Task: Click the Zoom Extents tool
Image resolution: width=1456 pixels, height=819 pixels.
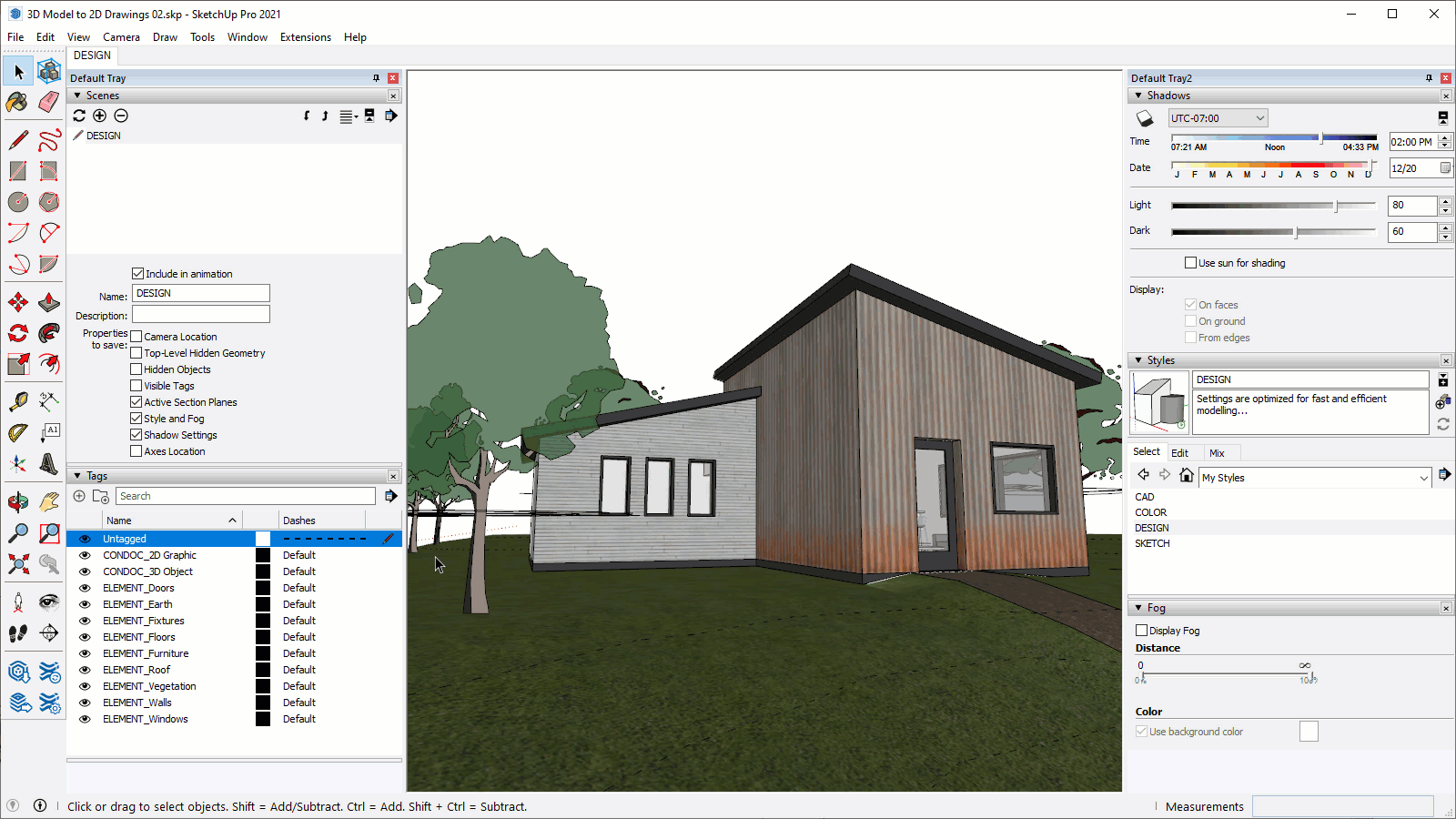Action: pyautogui.click(x=18, y=563)
